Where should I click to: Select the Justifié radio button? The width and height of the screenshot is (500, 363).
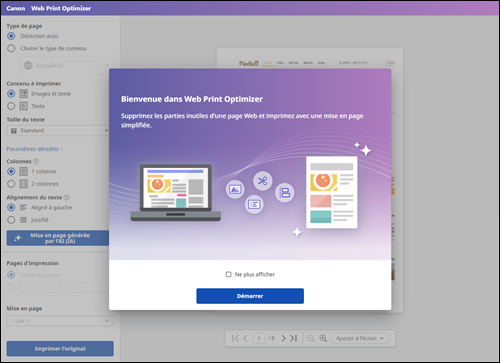pyautogui.click(x=11, y=220)
